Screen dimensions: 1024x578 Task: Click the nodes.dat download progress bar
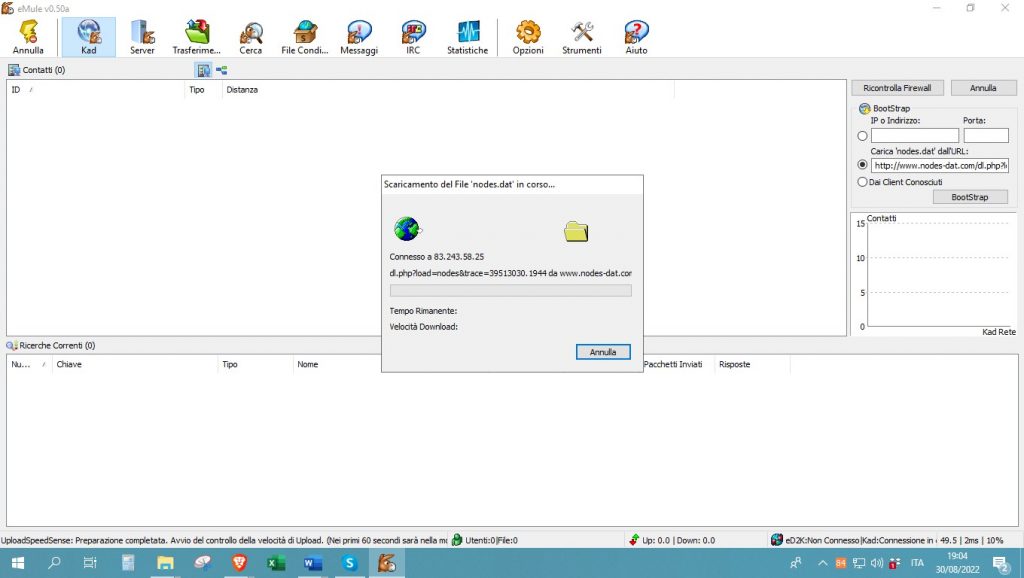click(x=510, y=291)
